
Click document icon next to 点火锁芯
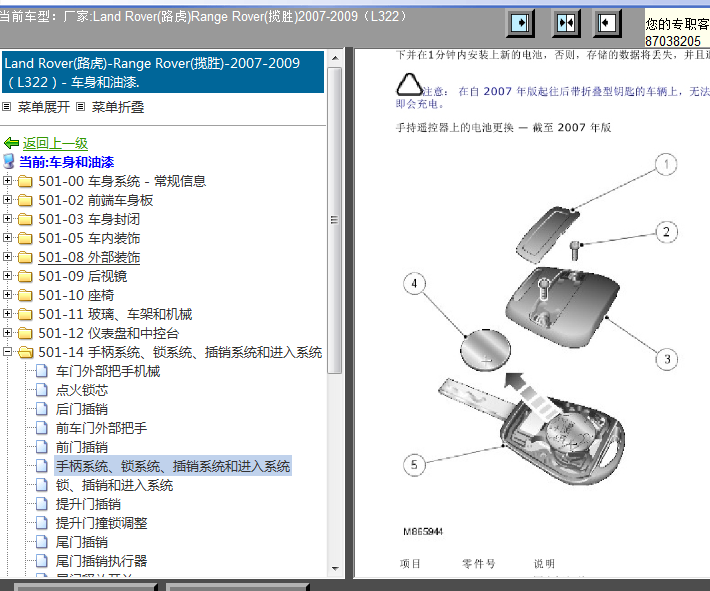coord(42,390)
